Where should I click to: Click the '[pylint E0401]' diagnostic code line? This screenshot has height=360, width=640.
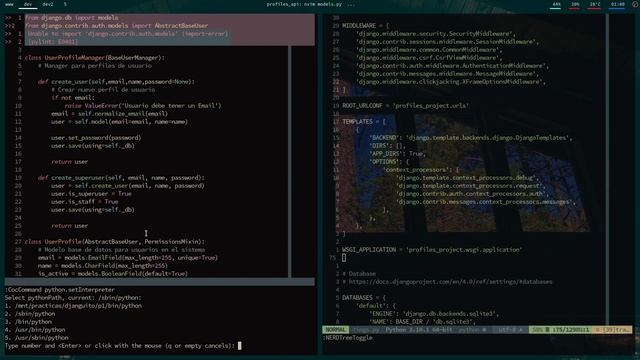(x=53, y=42)
